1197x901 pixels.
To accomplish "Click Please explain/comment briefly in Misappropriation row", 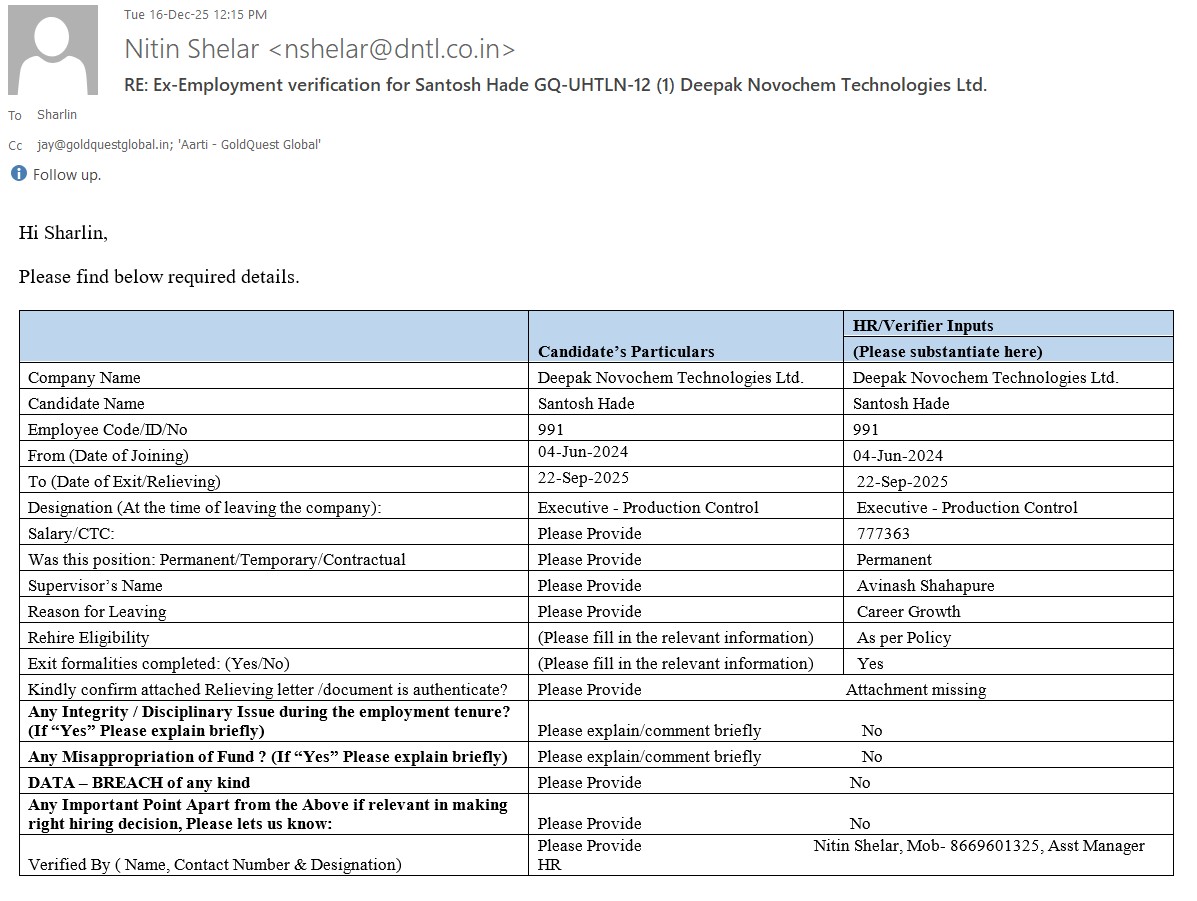I will point(650,757).
